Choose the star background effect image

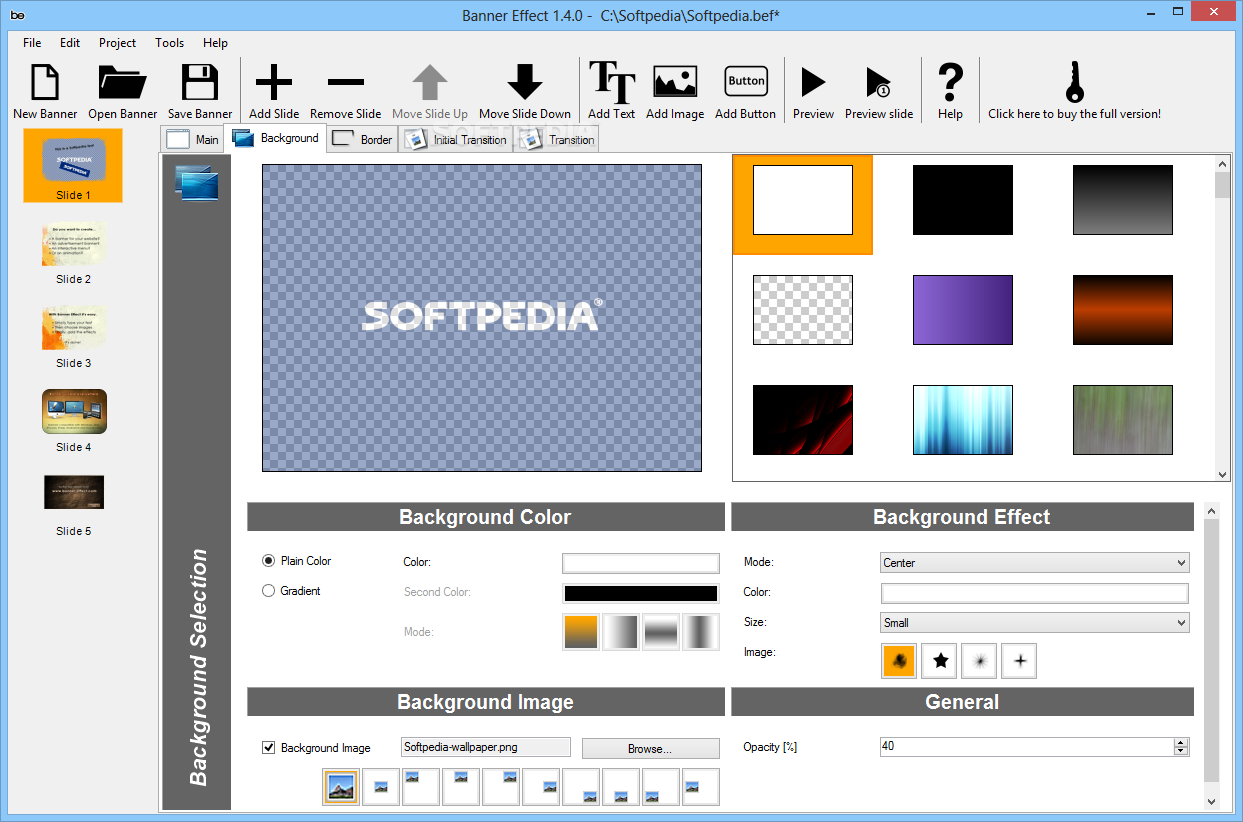(x=939, y=661)
